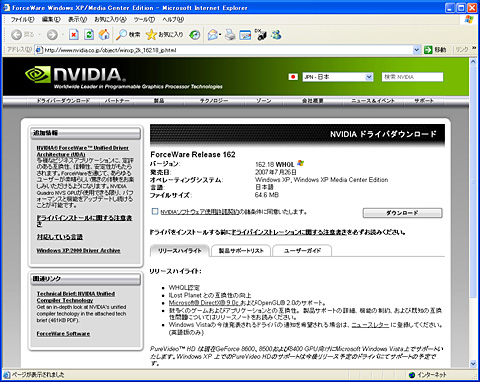The height and width of the screenshot is (382, 480).
Task: Click the gray download button
Action: pyautogui.click(x=402, y=213)
